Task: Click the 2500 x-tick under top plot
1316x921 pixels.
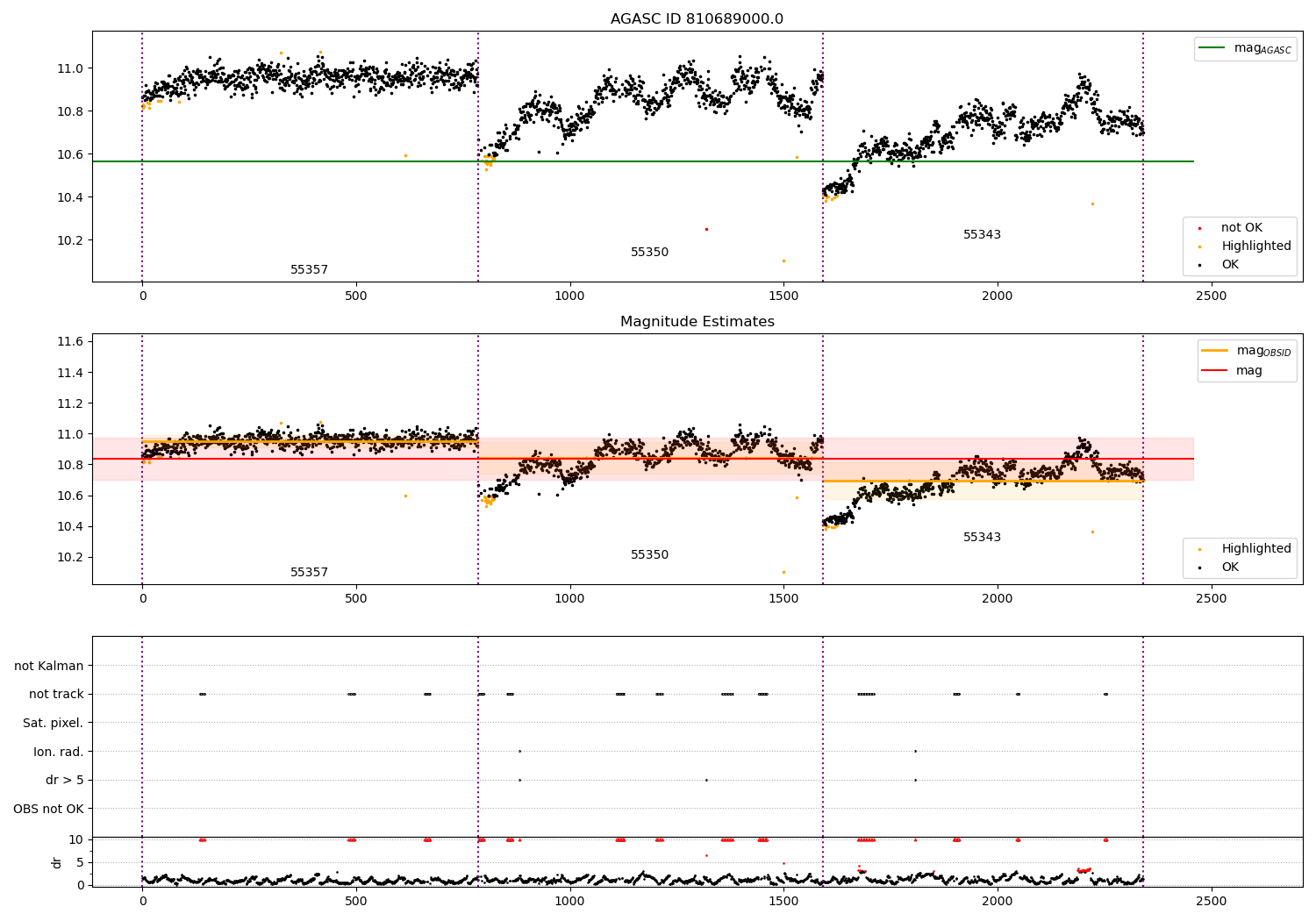Action: 1212,296
